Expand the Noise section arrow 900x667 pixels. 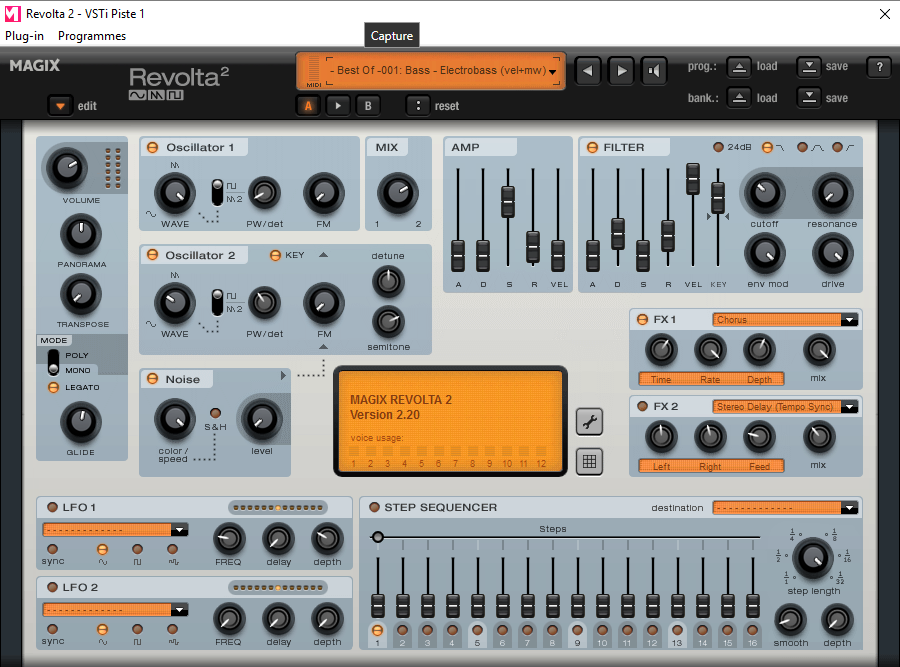283,375
